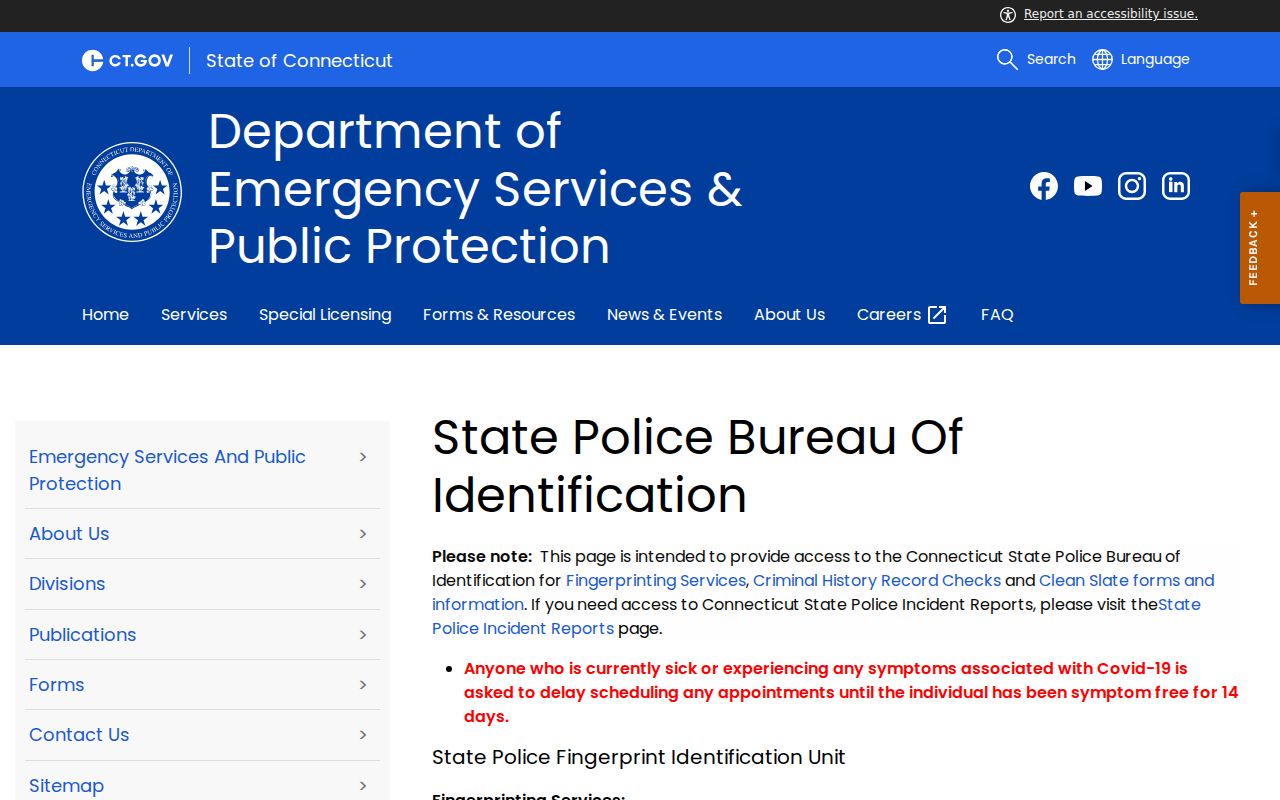Click Report an accessibility issue link
The height and width of the screenshot is (800, 1280).
tap(1110, 14)
